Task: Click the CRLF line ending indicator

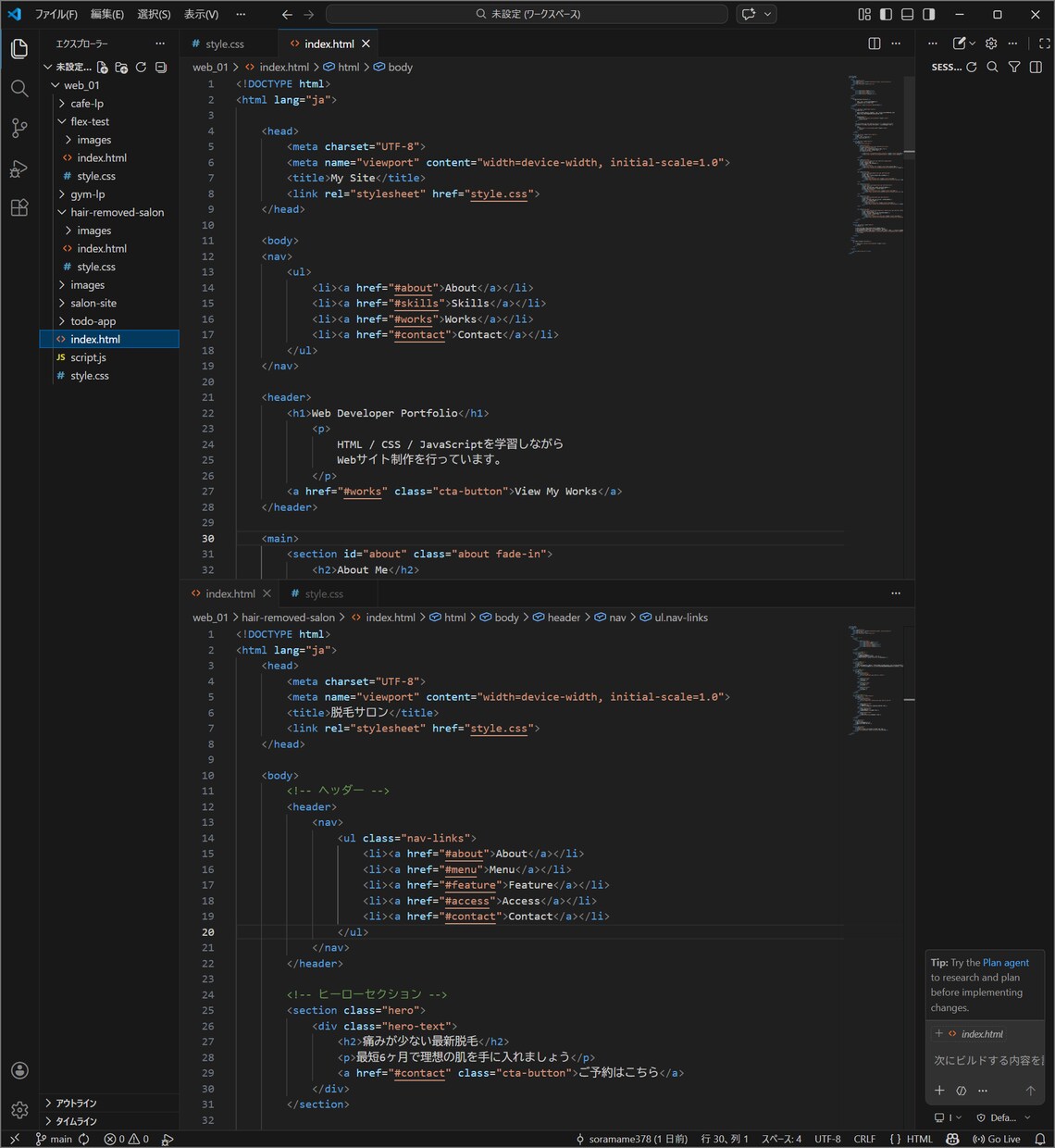Action: [864, 1139]
